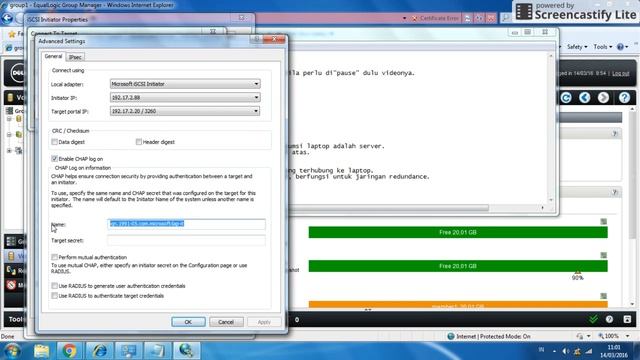
Task: Click the refresh icon in Group Manager toolbar
Action: coord(566,98)
